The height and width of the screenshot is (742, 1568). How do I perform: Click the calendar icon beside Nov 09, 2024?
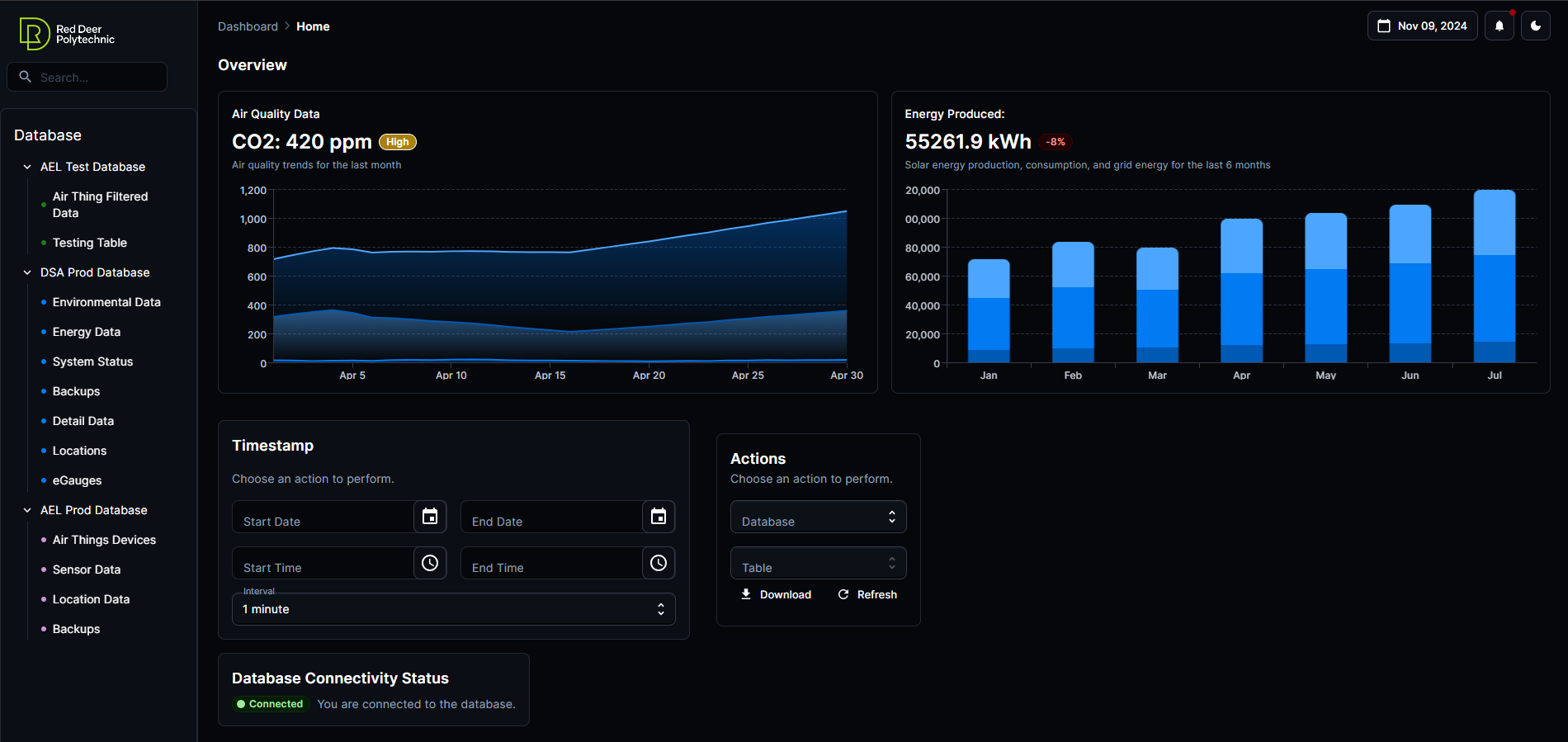(x=1384, y=26)
